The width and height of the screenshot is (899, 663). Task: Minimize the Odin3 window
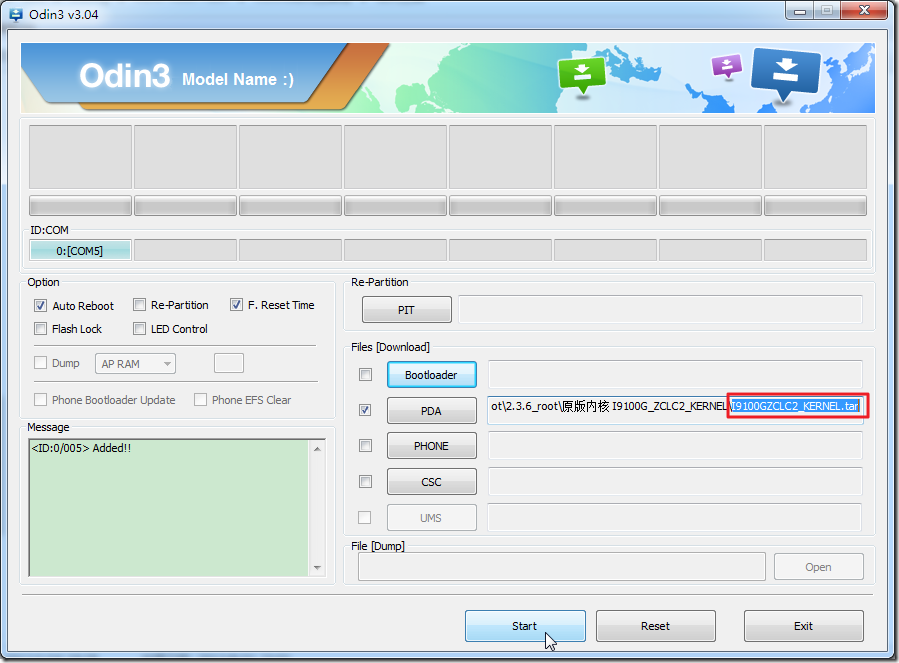pyautogui.click(x=800, y=11)
